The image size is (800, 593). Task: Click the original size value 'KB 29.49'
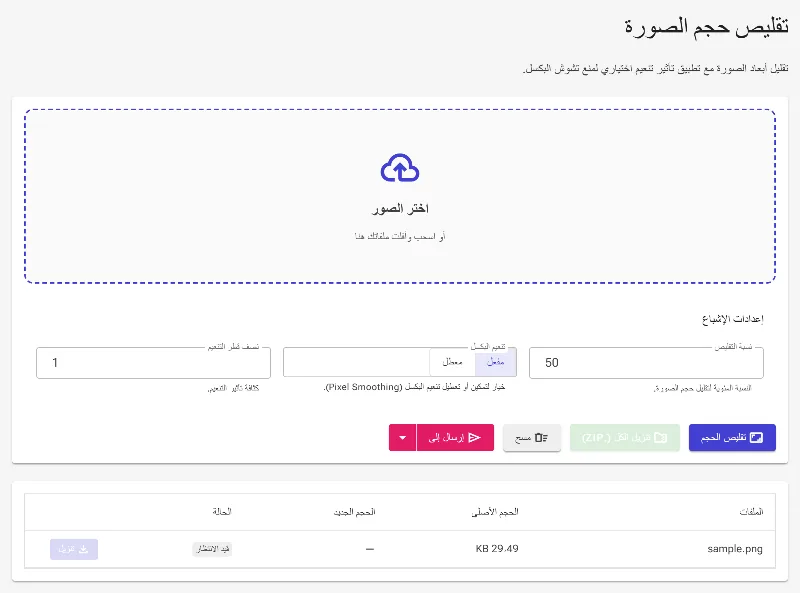pos(497,549)
